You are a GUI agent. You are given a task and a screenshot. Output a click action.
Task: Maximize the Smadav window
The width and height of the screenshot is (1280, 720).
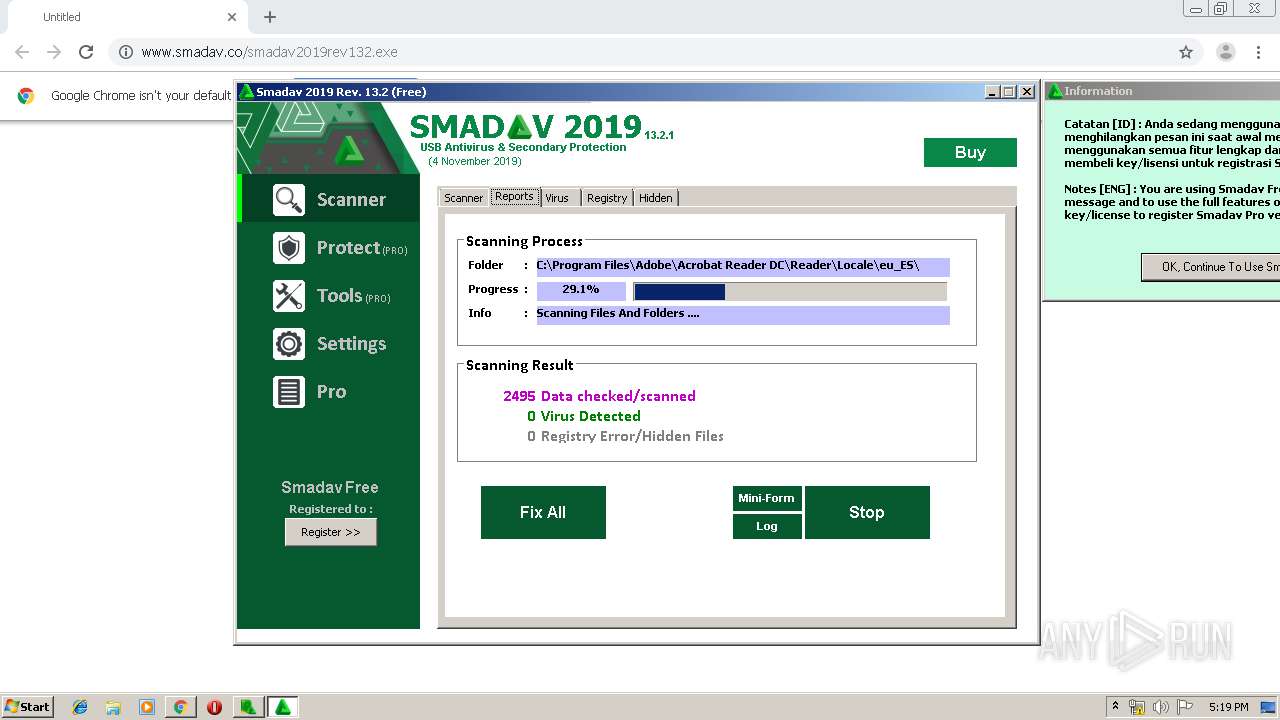point(1009,92)
